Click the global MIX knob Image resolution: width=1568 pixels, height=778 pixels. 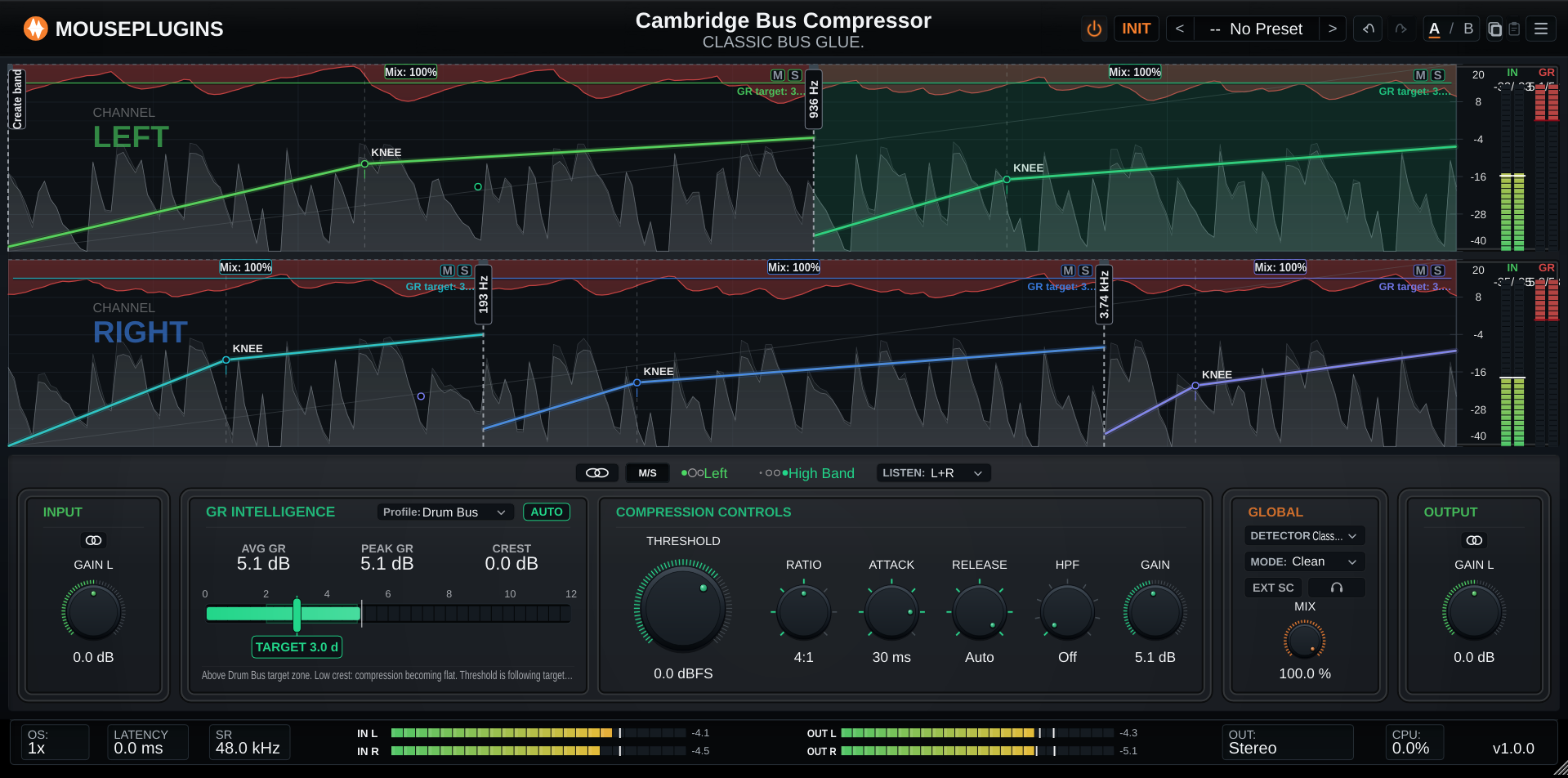tap(1304, 641)
